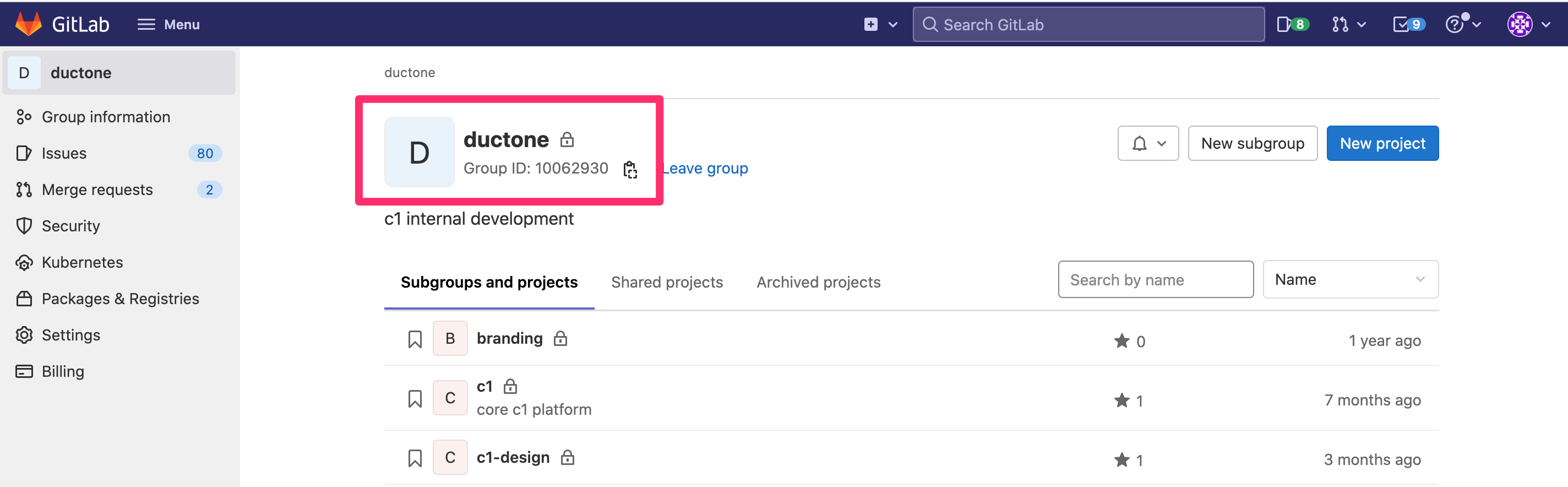Click the New project button
Image resolution: width=1568 pixels, height=487 pixels.
tap(1382, 144)
